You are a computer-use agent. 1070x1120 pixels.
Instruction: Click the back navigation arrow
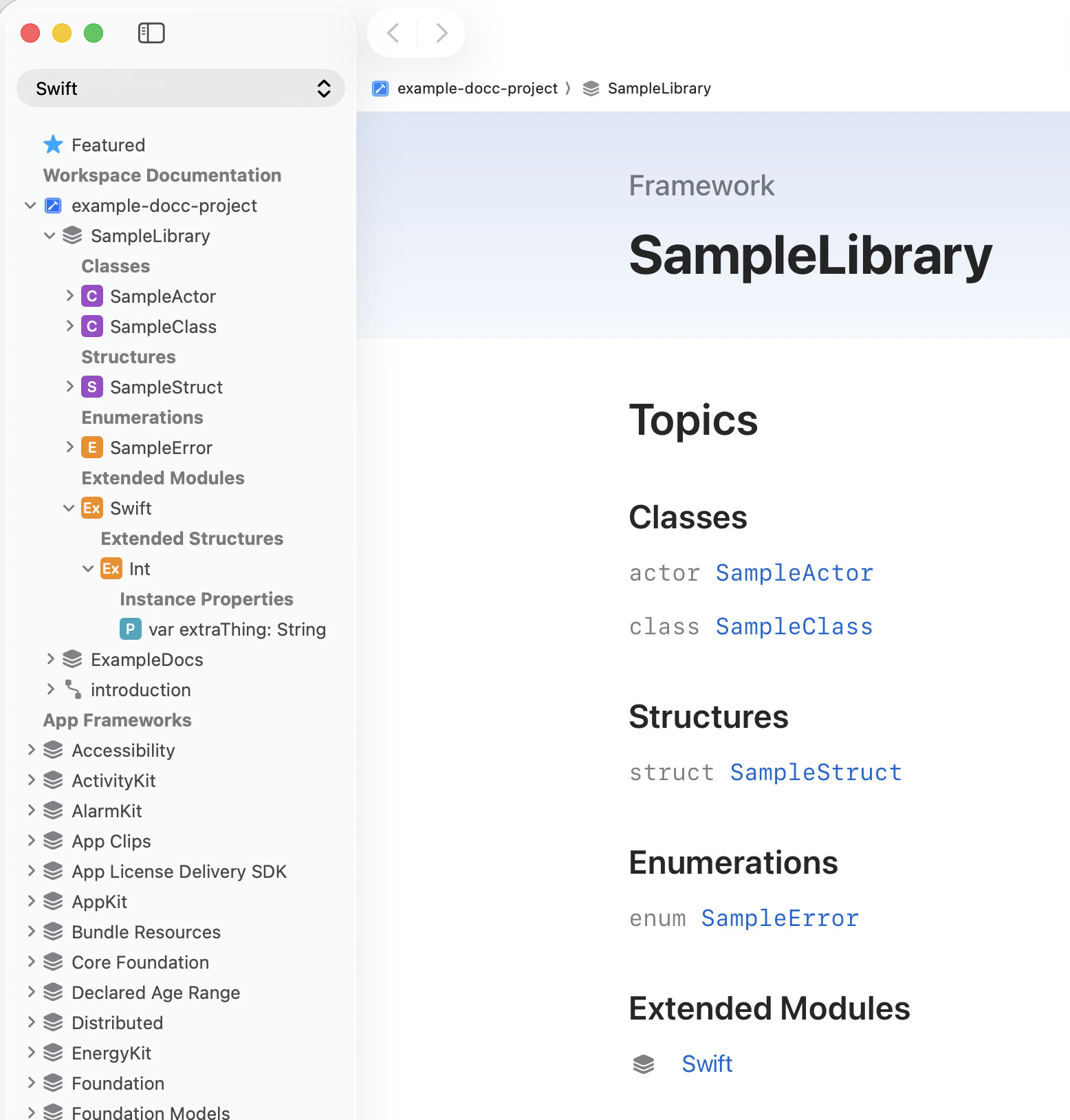[393, 33]
